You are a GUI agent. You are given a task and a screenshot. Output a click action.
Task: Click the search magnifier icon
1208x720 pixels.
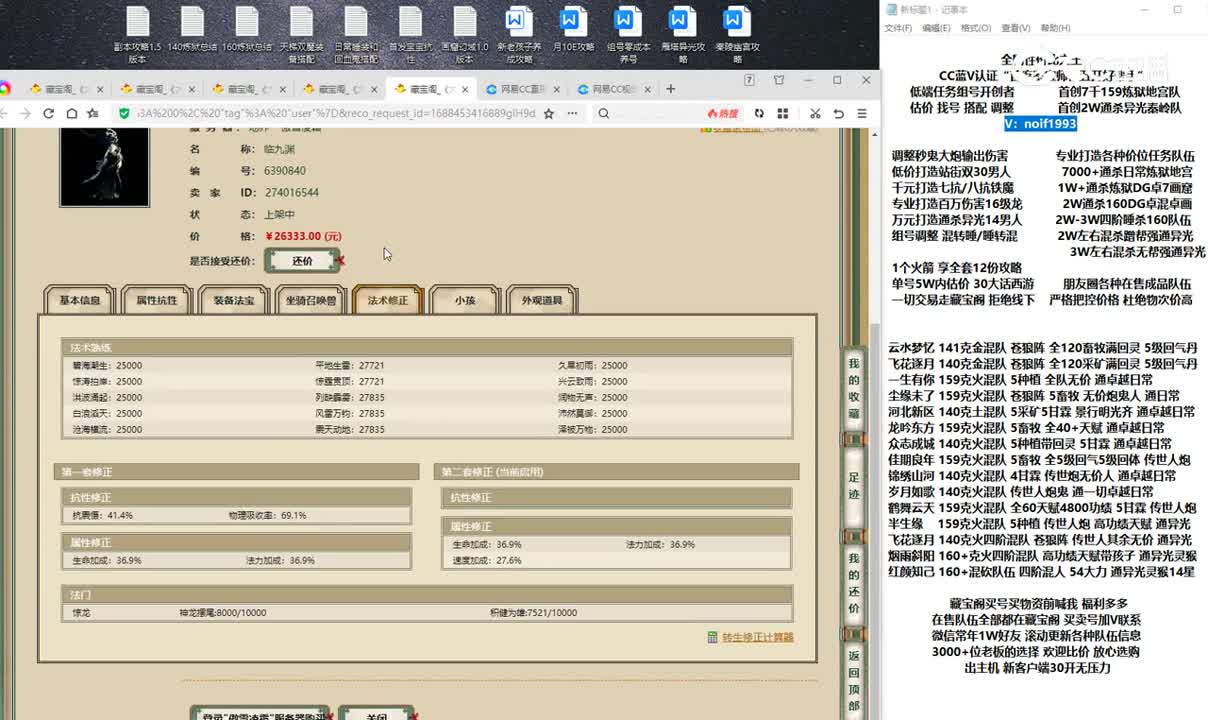[604, 114]
